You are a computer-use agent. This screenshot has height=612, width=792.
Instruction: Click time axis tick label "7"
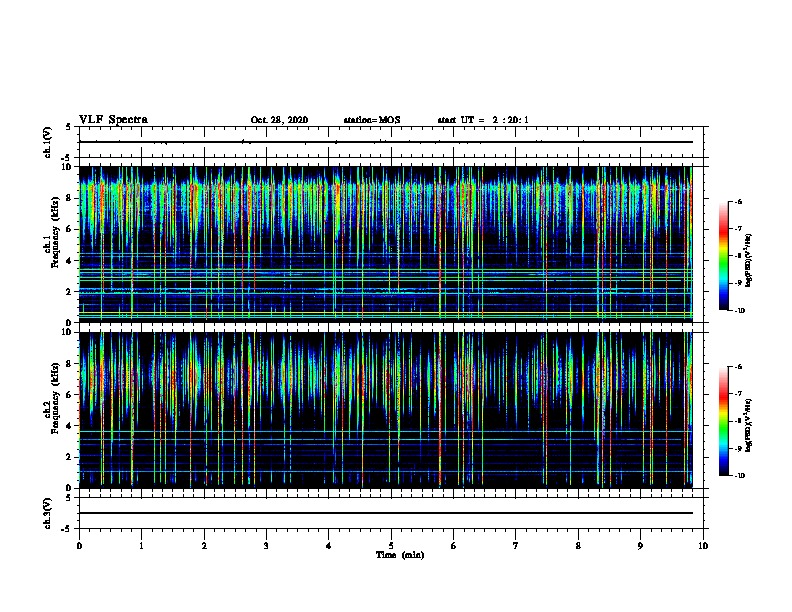(x=516, y=546)
